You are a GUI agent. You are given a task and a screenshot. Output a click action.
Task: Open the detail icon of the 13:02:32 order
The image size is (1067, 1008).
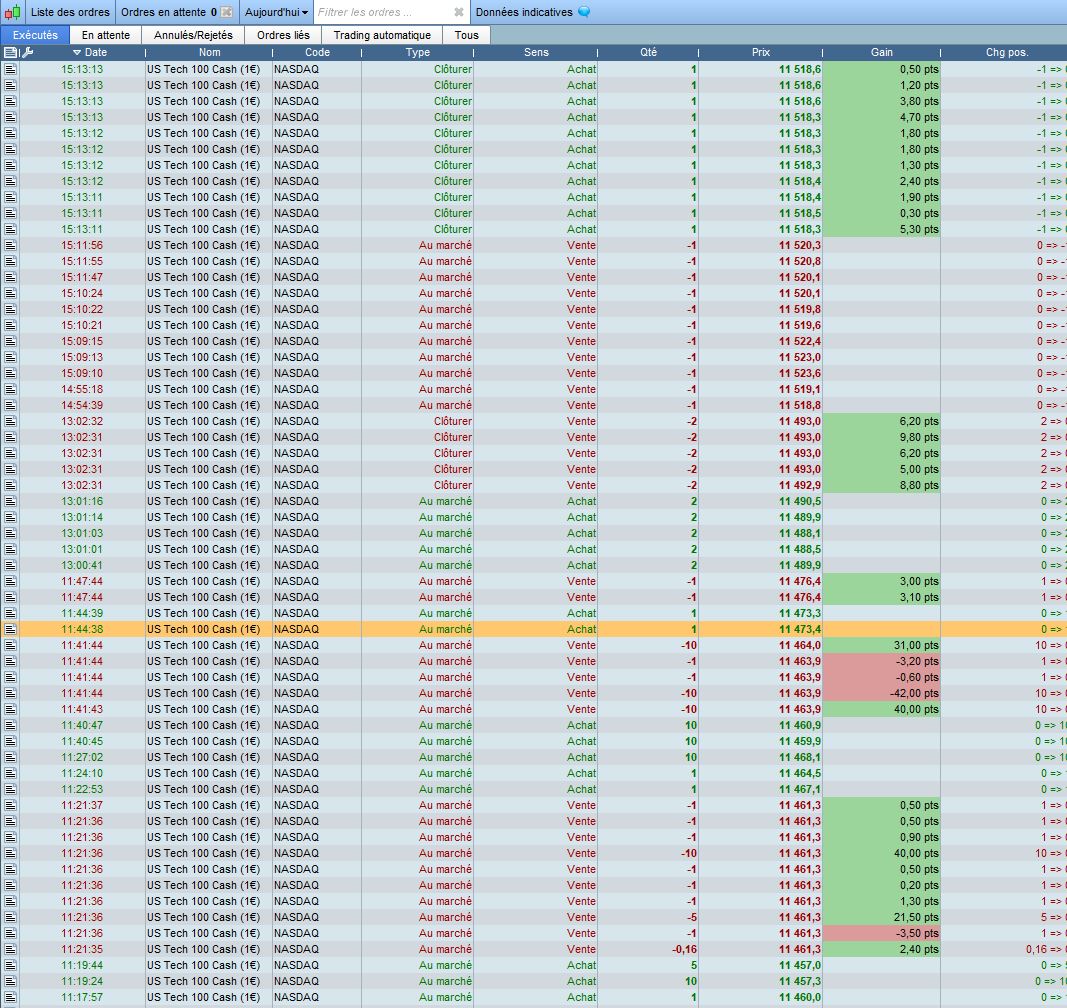pos(10,421)
